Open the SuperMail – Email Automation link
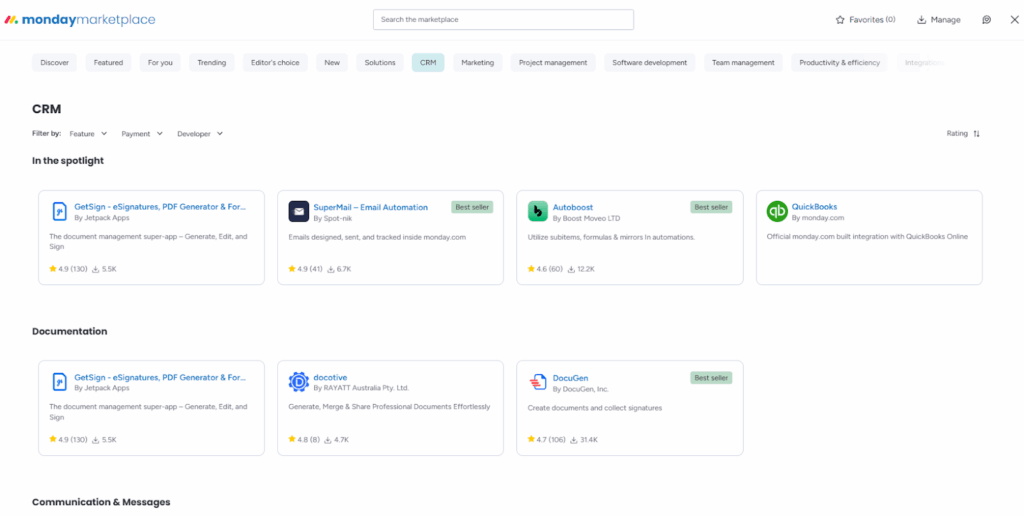The image size is (1024, 516). pyautogui.click(x=370, y=207)
